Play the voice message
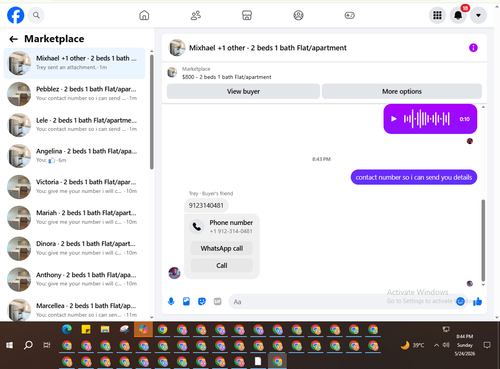 click(394, 119)
